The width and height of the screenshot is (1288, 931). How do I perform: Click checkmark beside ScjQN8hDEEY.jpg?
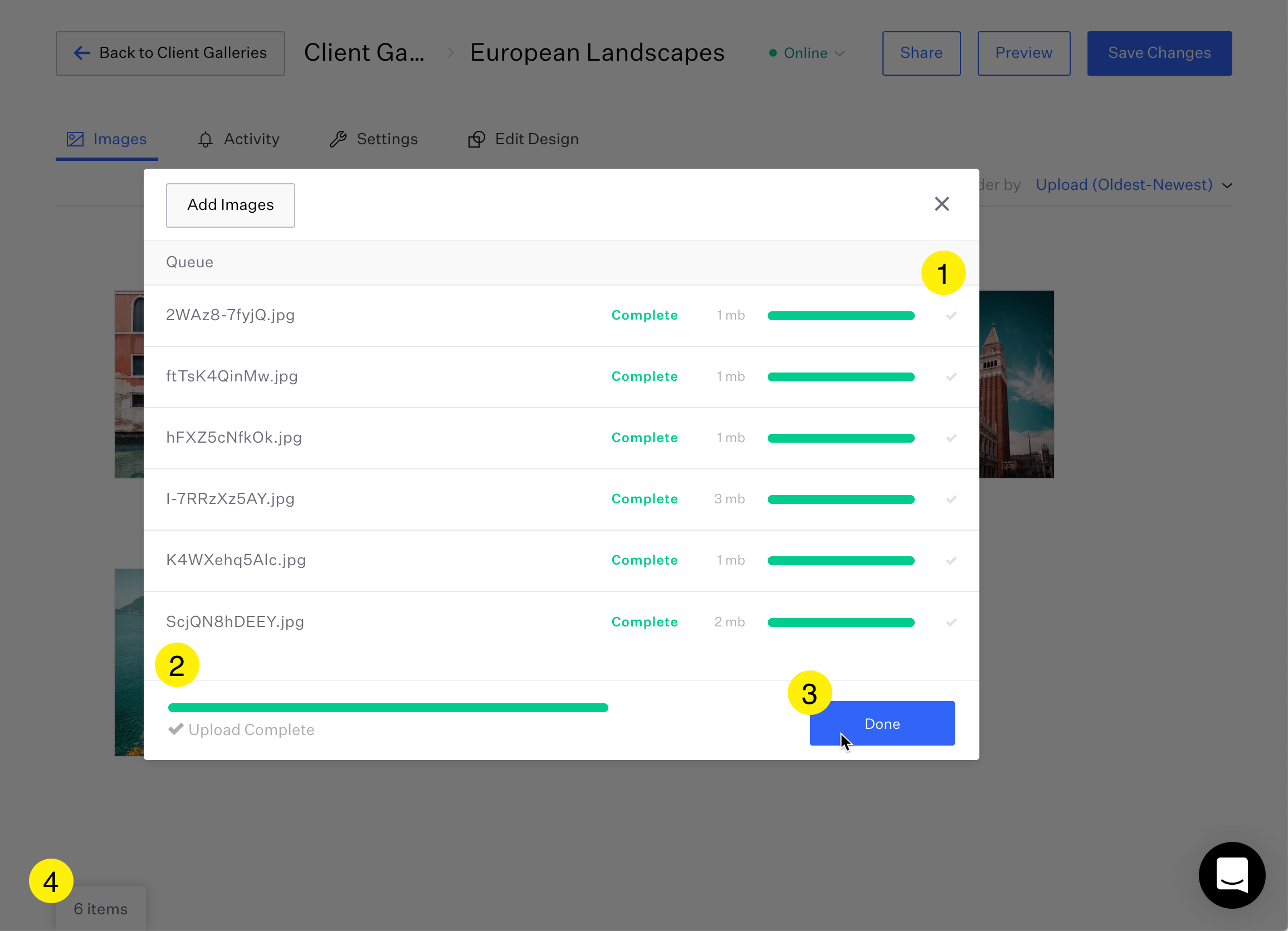click(951, 622)
